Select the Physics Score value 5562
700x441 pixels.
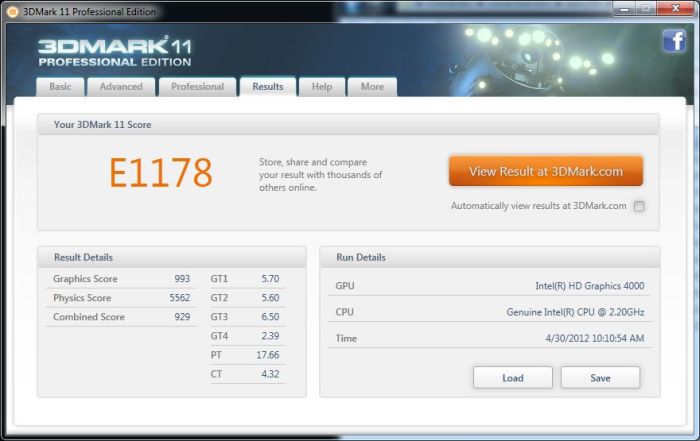pyautogui.click(x=179, y=298)
